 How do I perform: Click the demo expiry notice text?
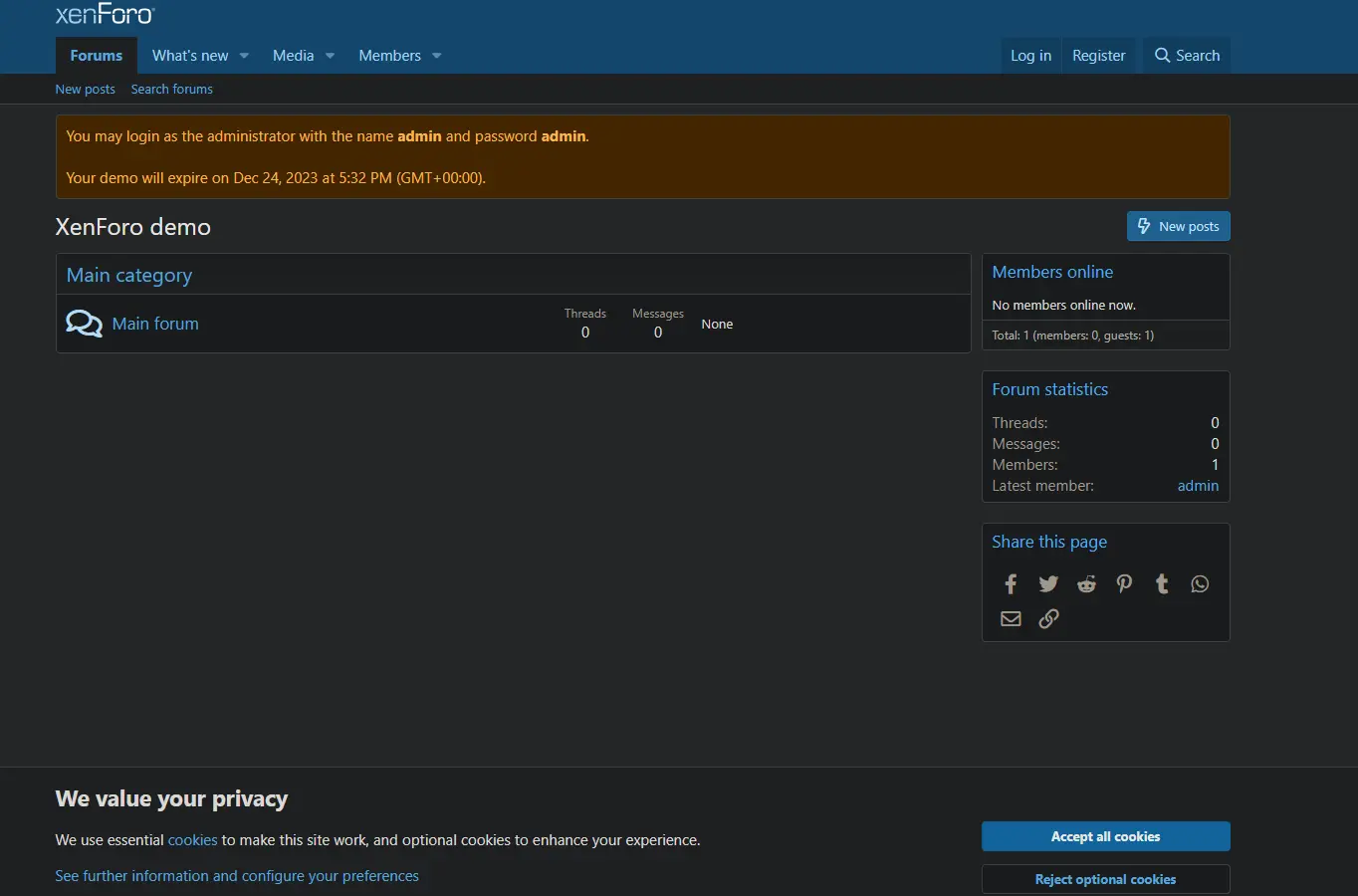click(x=276, y=178)
